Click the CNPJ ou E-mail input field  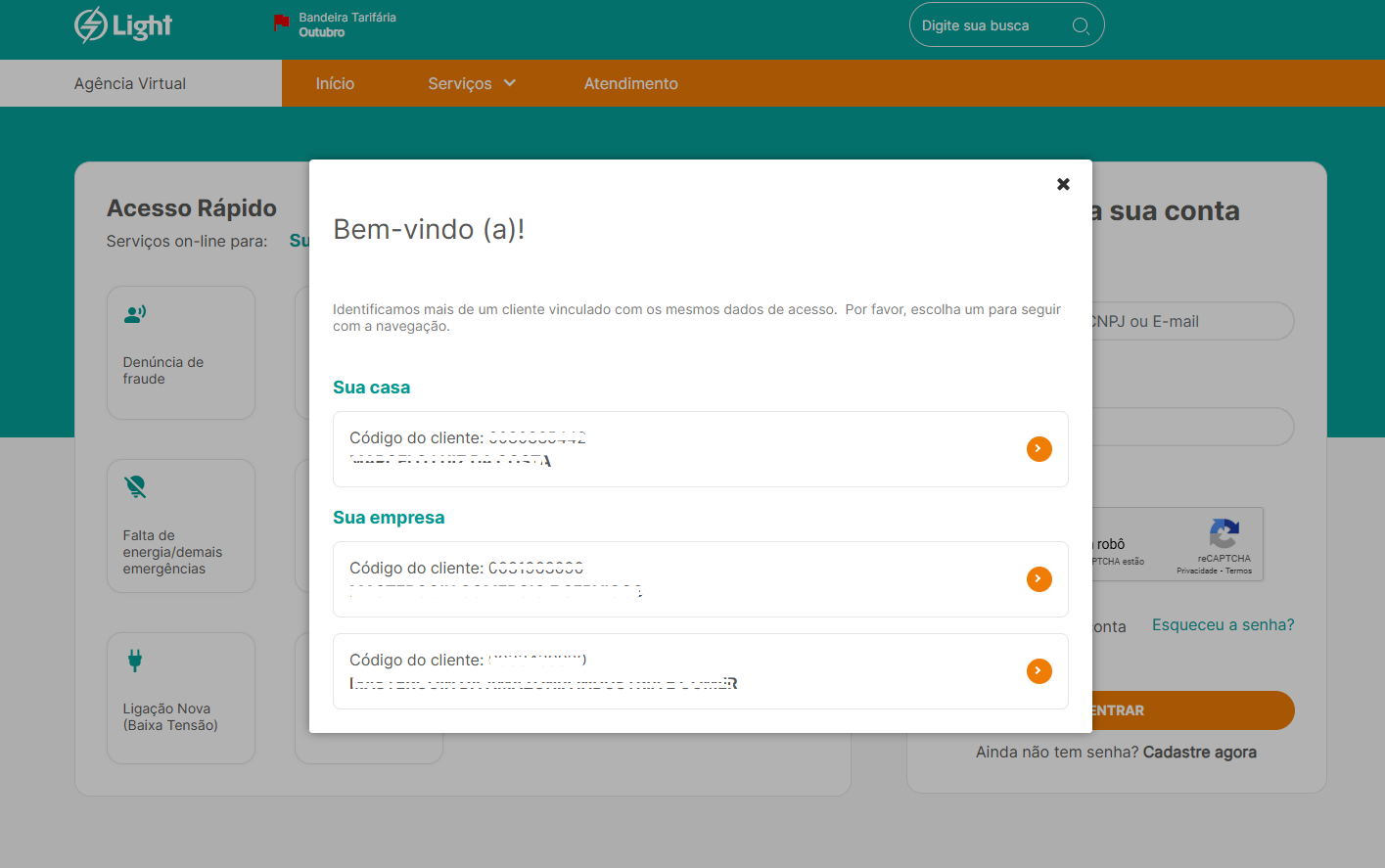point(1189,322)
